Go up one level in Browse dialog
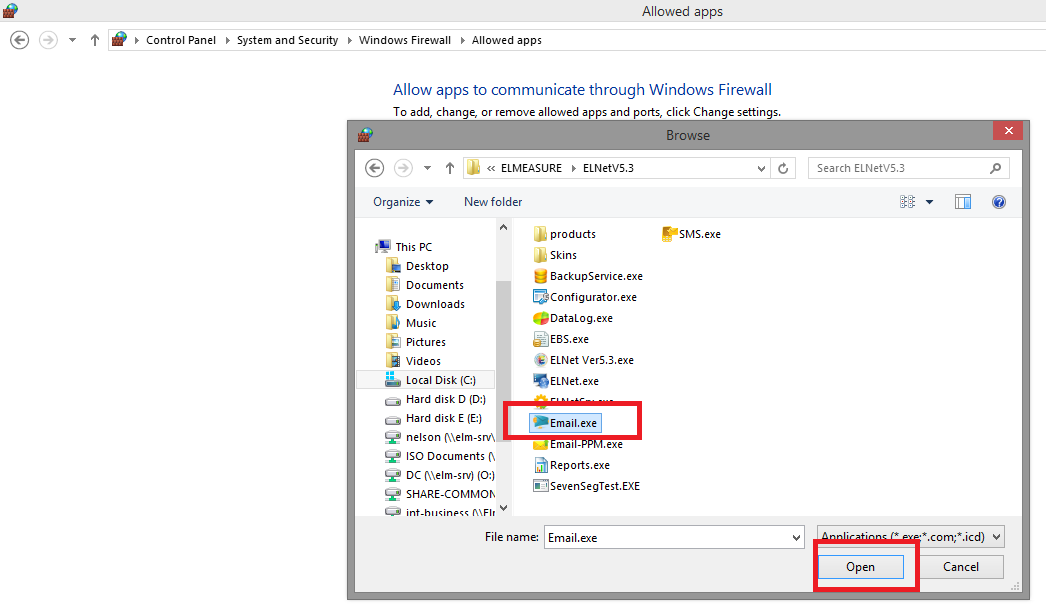The image size is (1046, 616). [x=450, y=168]
